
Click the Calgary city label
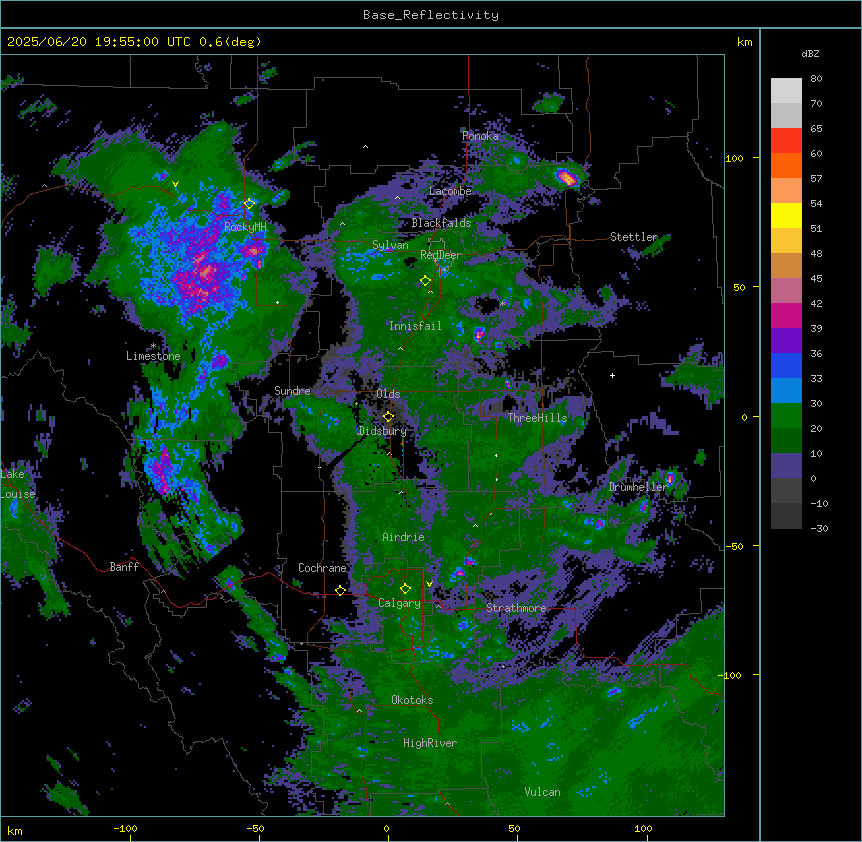tap(399, 603)
